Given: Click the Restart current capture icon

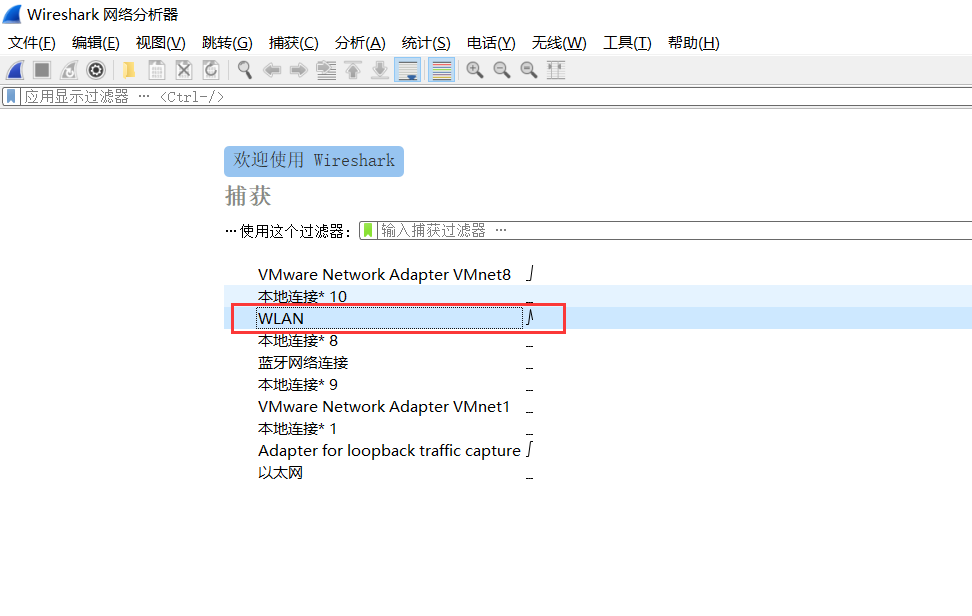Looking at the screenshot, I should 67,69.
